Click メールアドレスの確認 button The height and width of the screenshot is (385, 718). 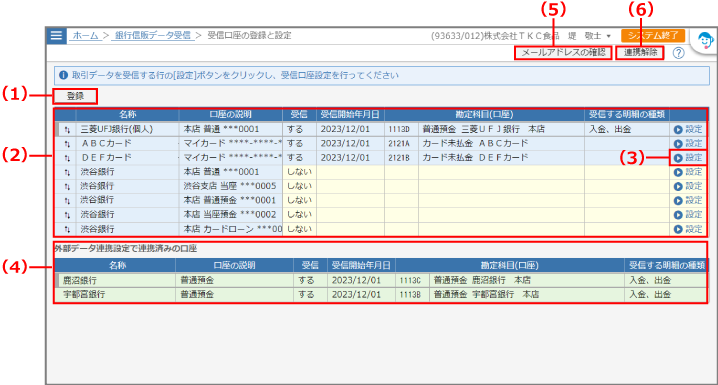(563, 53)
